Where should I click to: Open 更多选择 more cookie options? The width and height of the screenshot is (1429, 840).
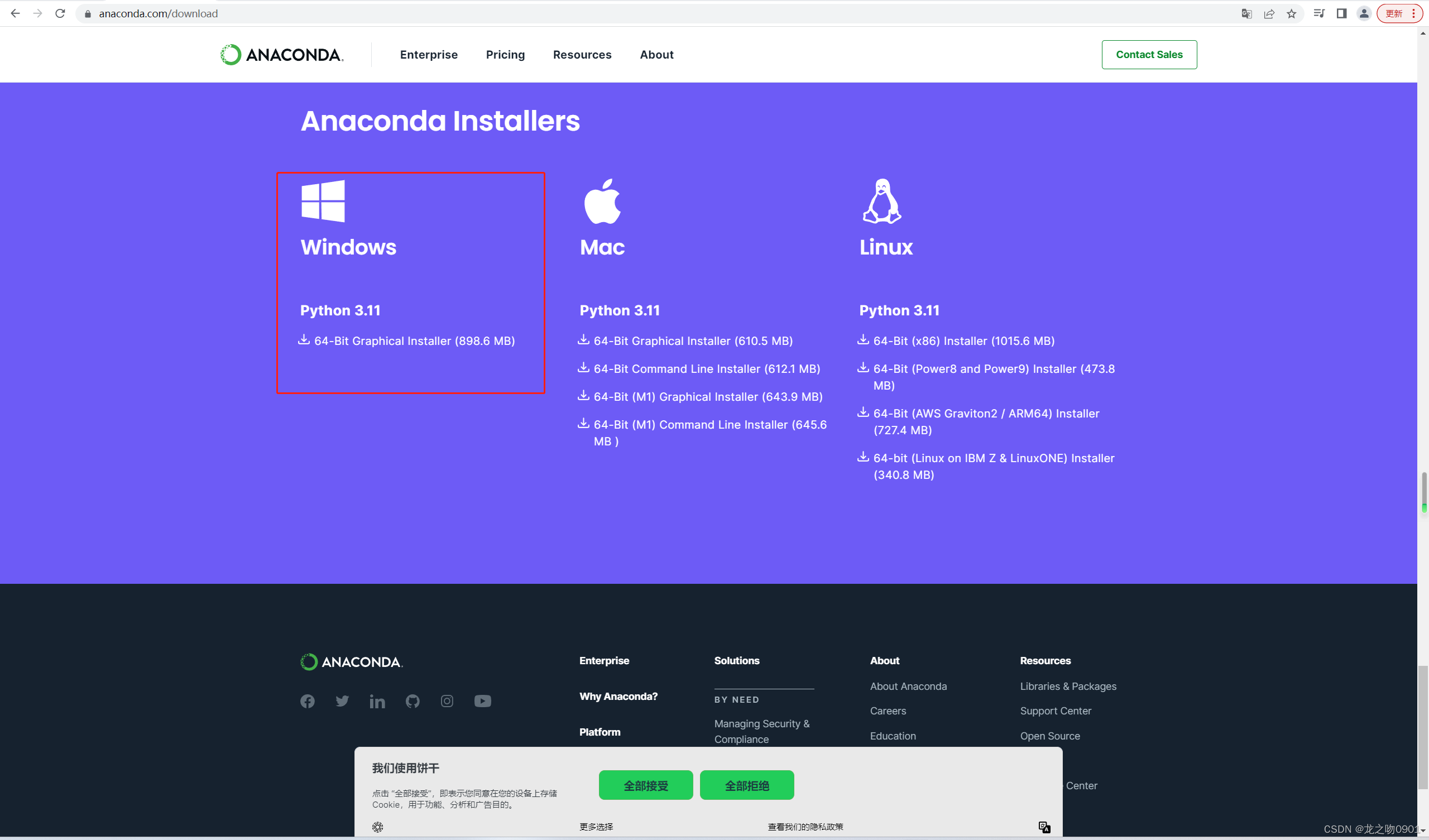point(596,827)
